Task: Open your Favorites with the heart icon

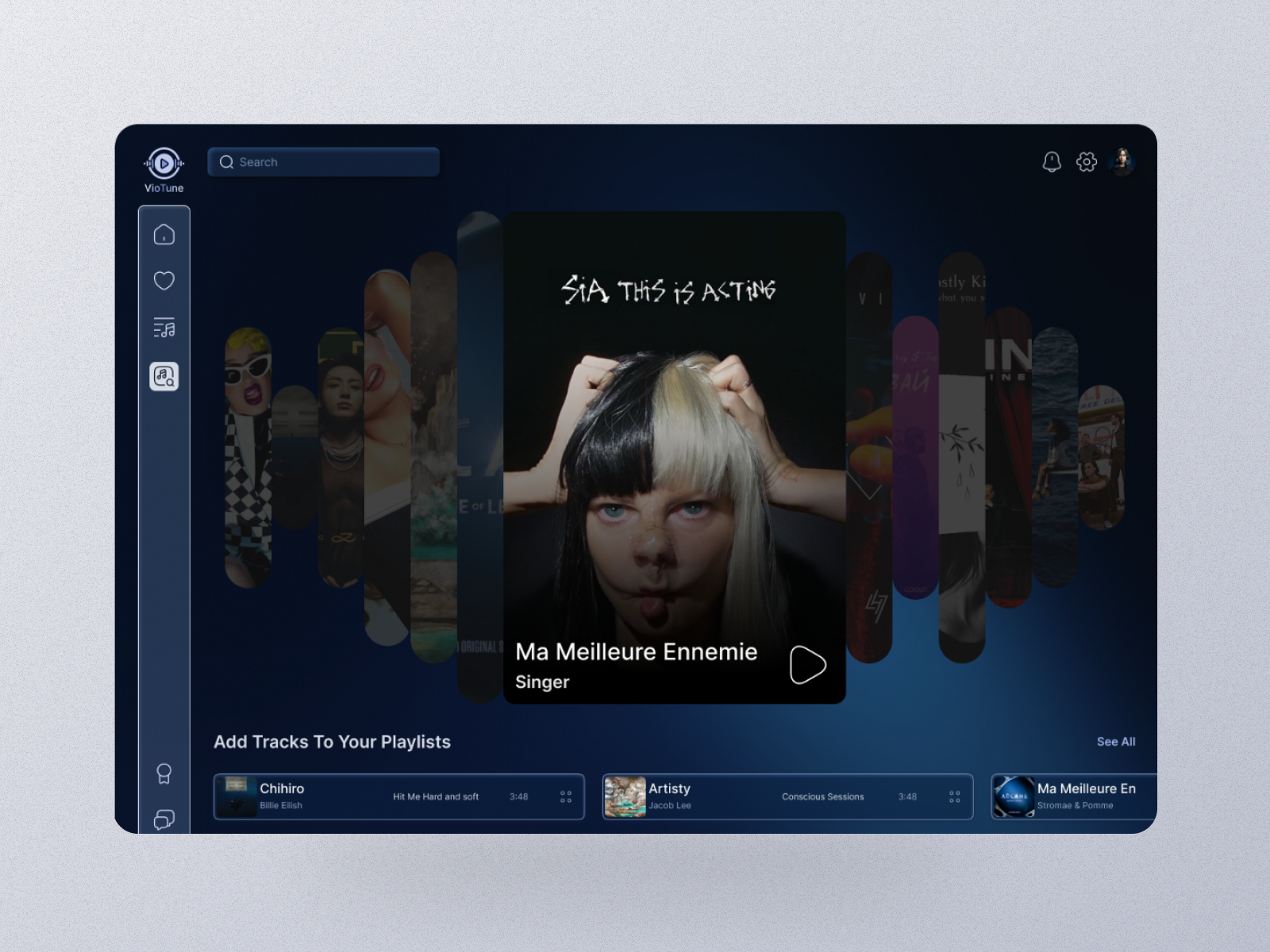Action: click(164, 280)
